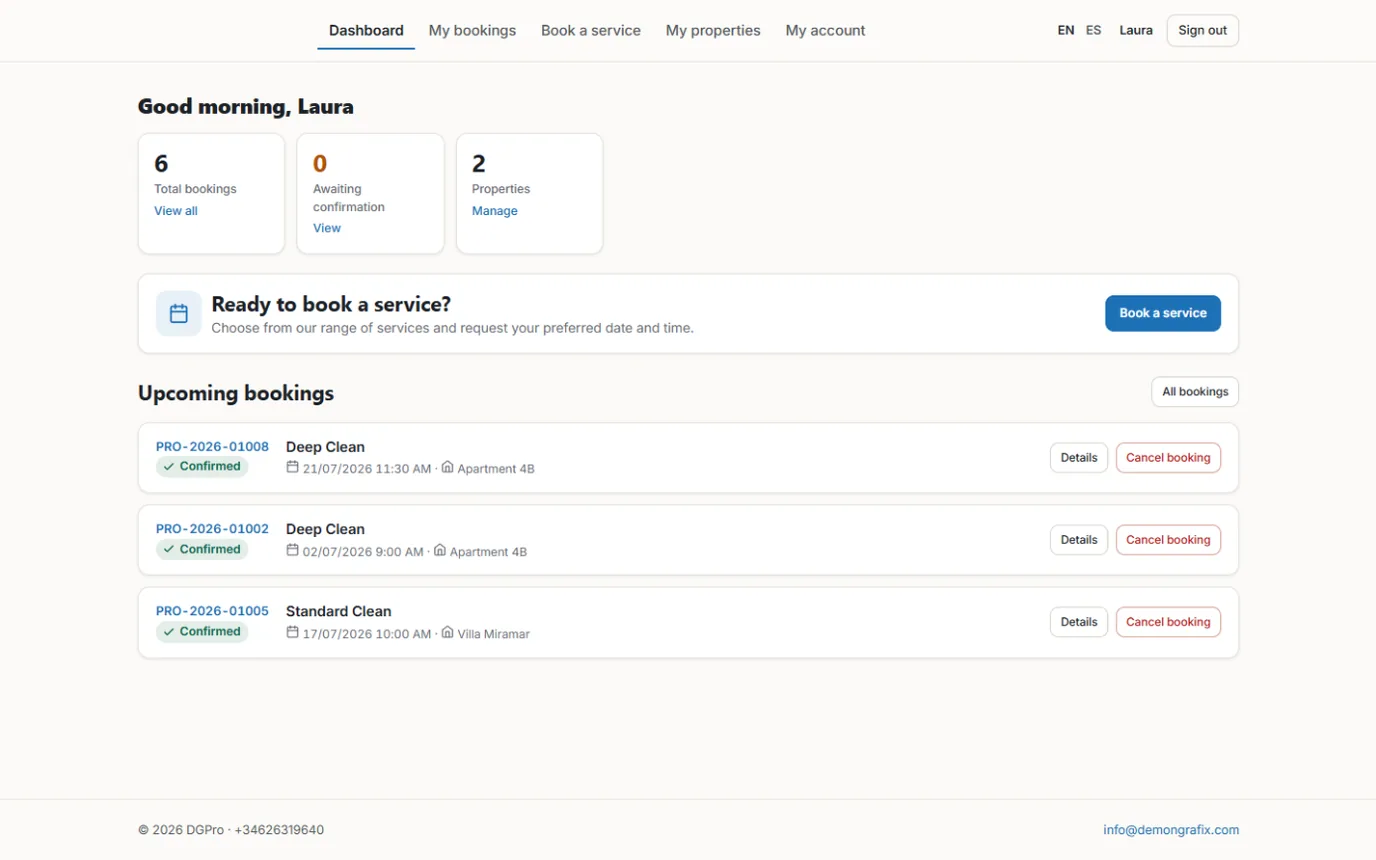Screen dimensions: 1376x860
Task: Click View under Awaiting confirmation
Action: point(327,228)
